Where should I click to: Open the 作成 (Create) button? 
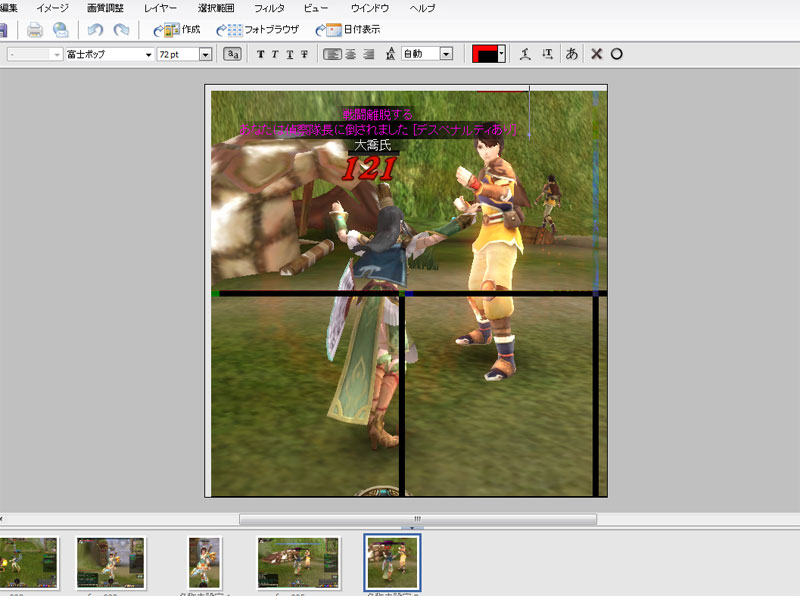tap(177, 30)
